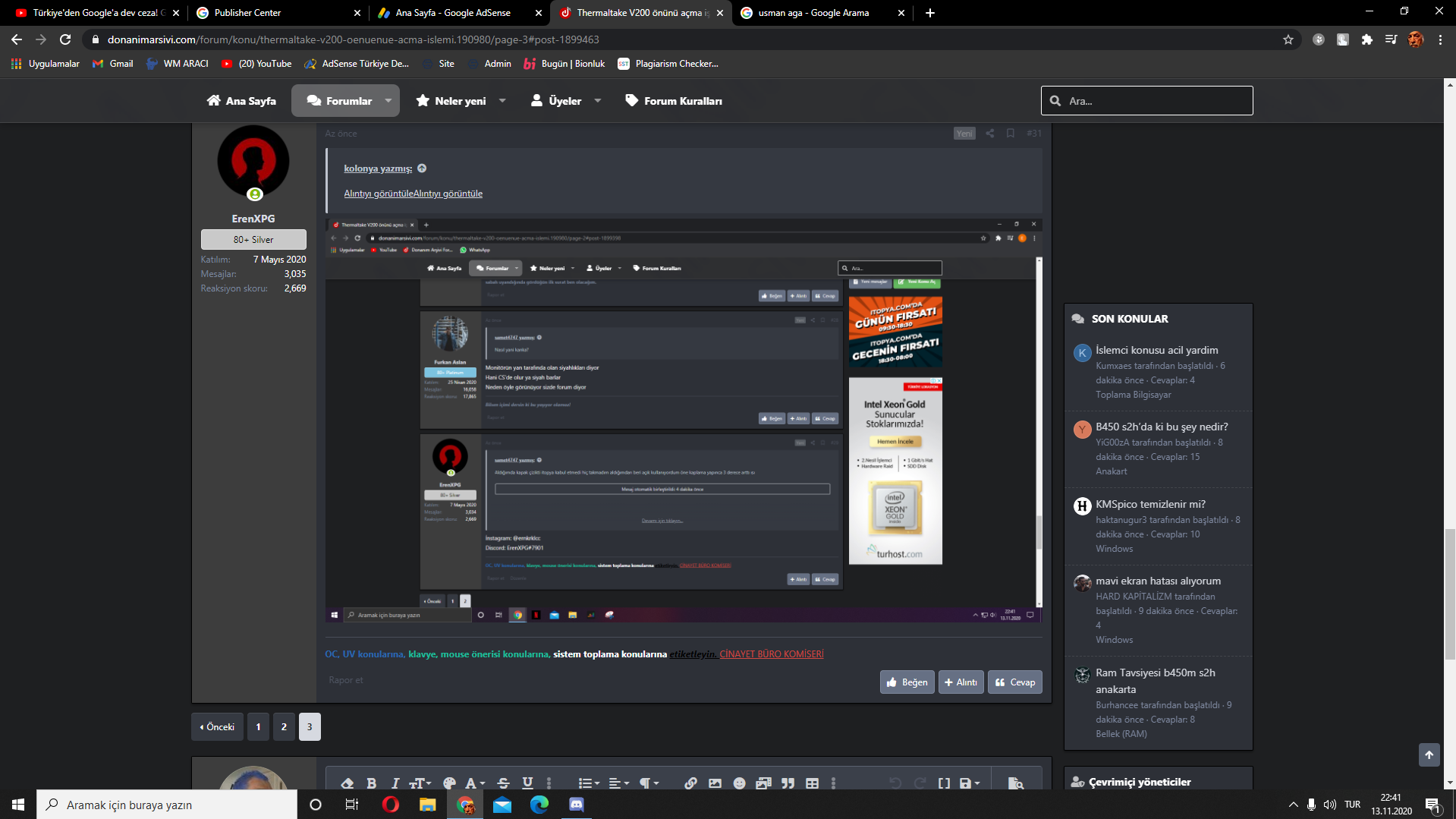The image size is (1456, 819).
Task: Open the Neler yeni nav item
Action: [x=451, y=101]
